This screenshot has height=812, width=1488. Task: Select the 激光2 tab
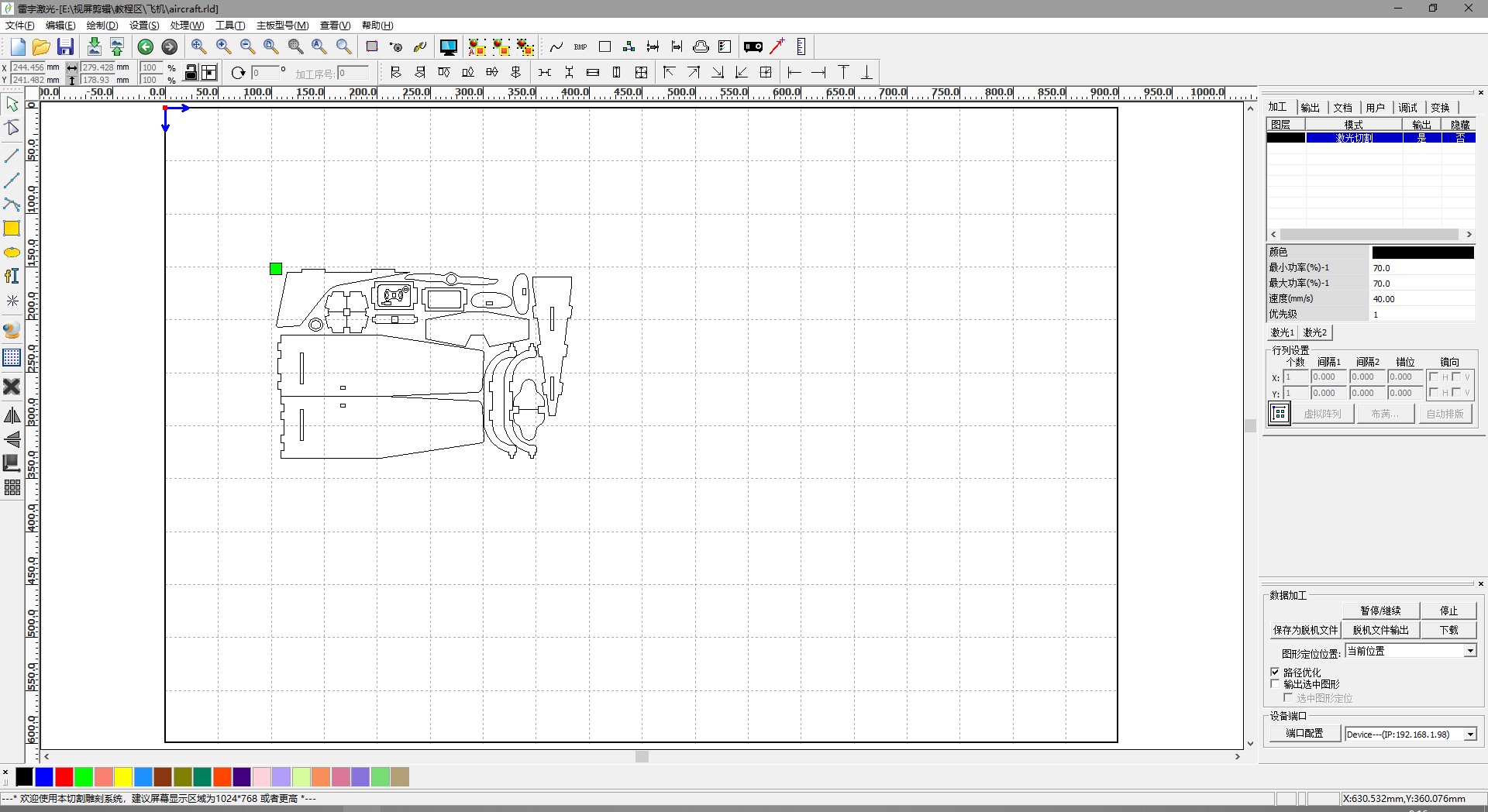(1315, 332)
